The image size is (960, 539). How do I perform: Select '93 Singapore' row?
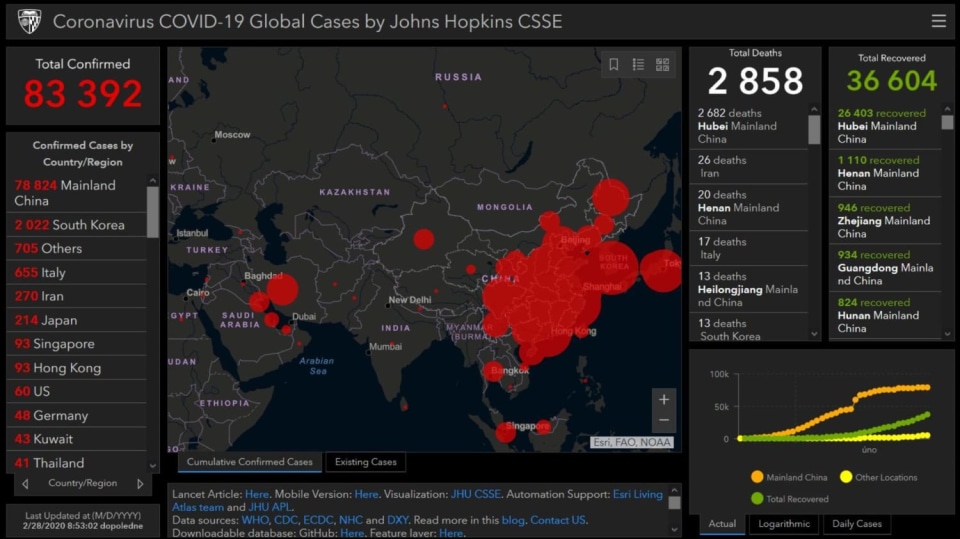pyautogui.click(x=77, y=344)
